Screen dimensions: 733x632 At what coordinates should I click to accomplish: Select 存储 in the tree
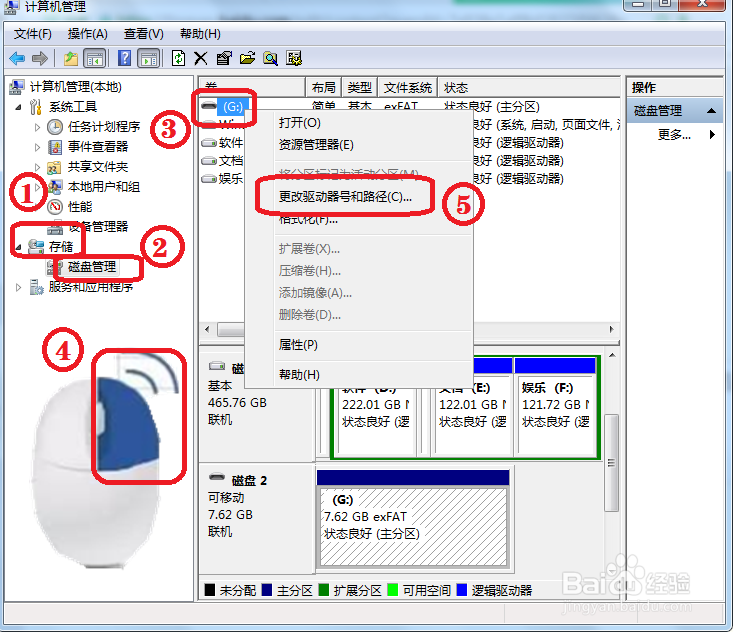[61, 247]
